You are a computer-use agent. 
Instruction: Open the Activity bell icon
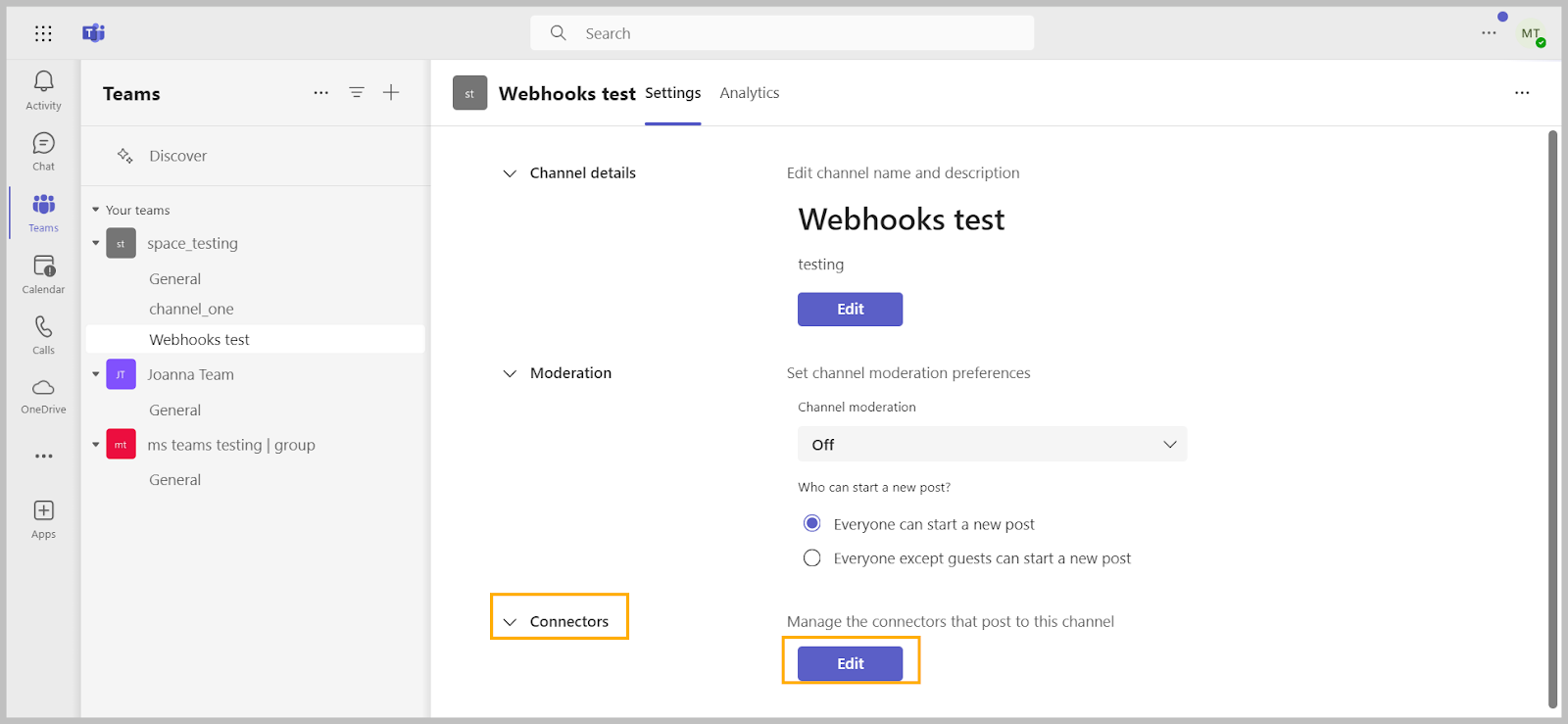[x=43, y=82]
